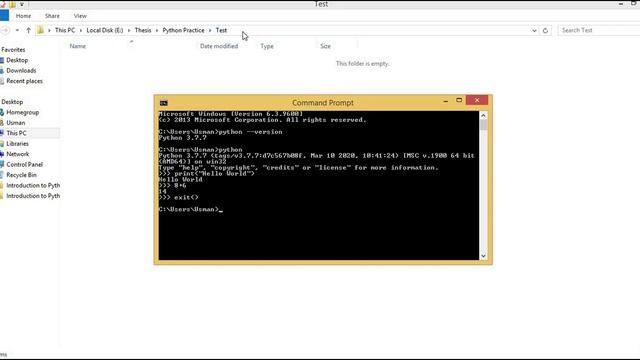The width and height of the screenshot is (640, 360).
Task: Select the Desktop root tree node
Action: point(12,102)
